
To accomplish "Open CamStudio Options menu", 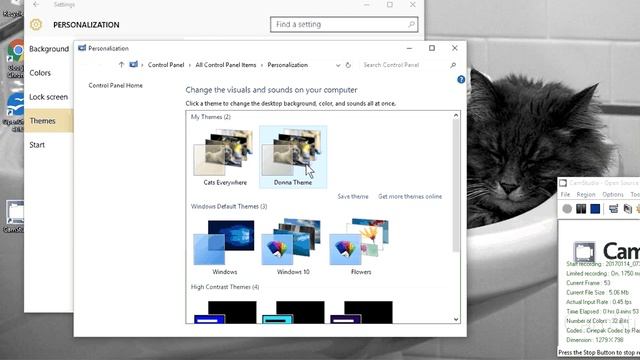I will click(613, 194).
